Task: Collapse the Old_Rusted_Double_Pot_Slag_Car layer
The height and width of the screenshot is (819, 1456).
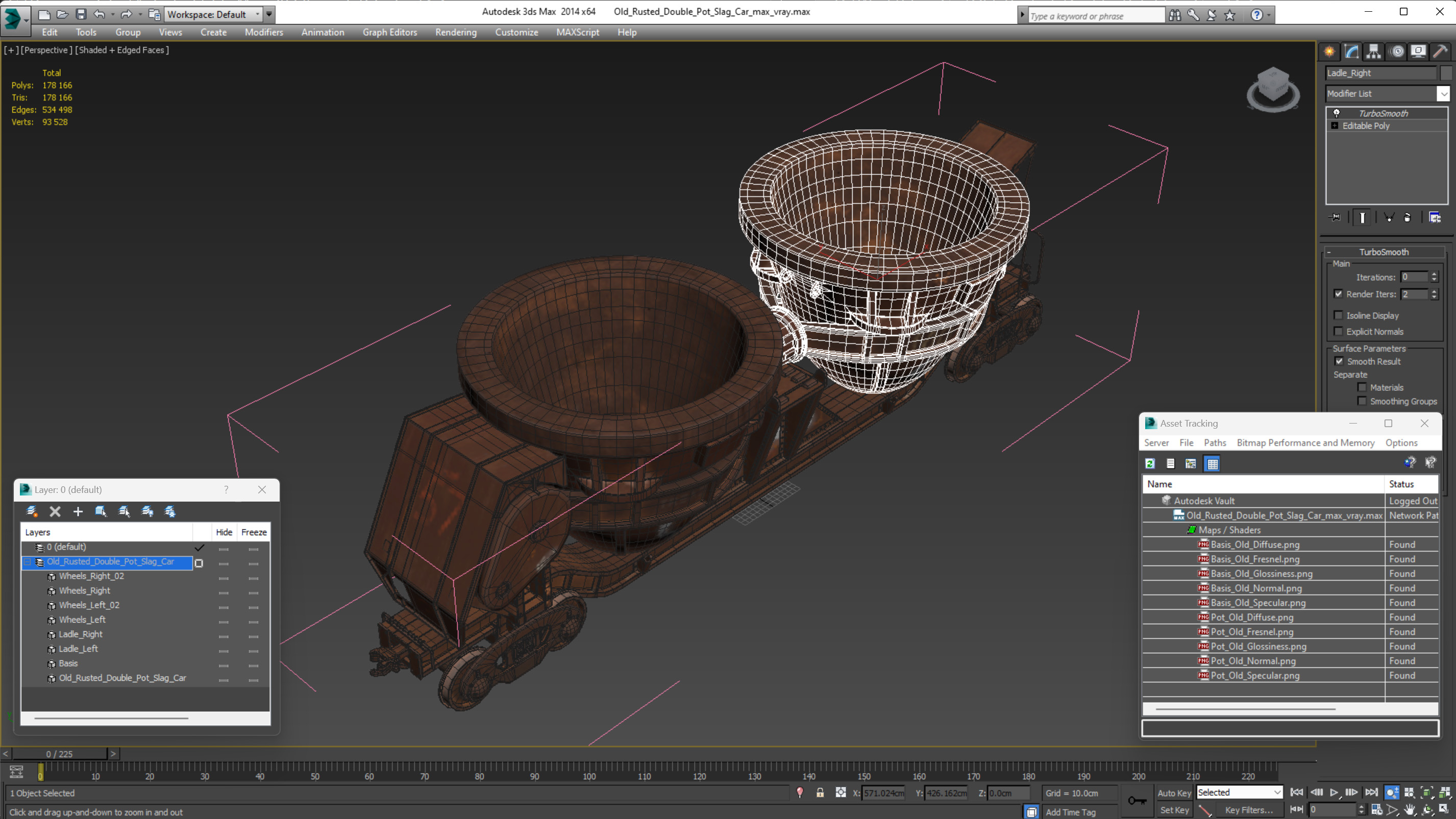Action: tap(27, 562)
